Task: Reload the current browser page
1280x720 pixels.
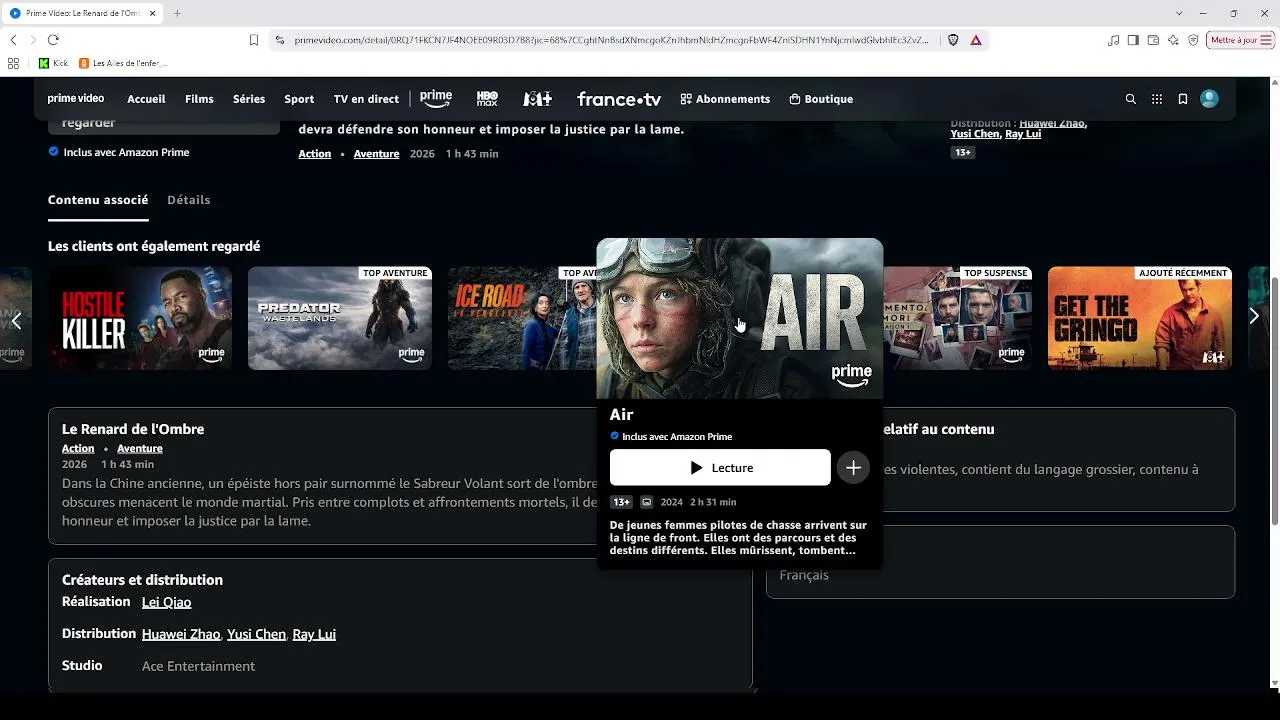Action: 53,40
